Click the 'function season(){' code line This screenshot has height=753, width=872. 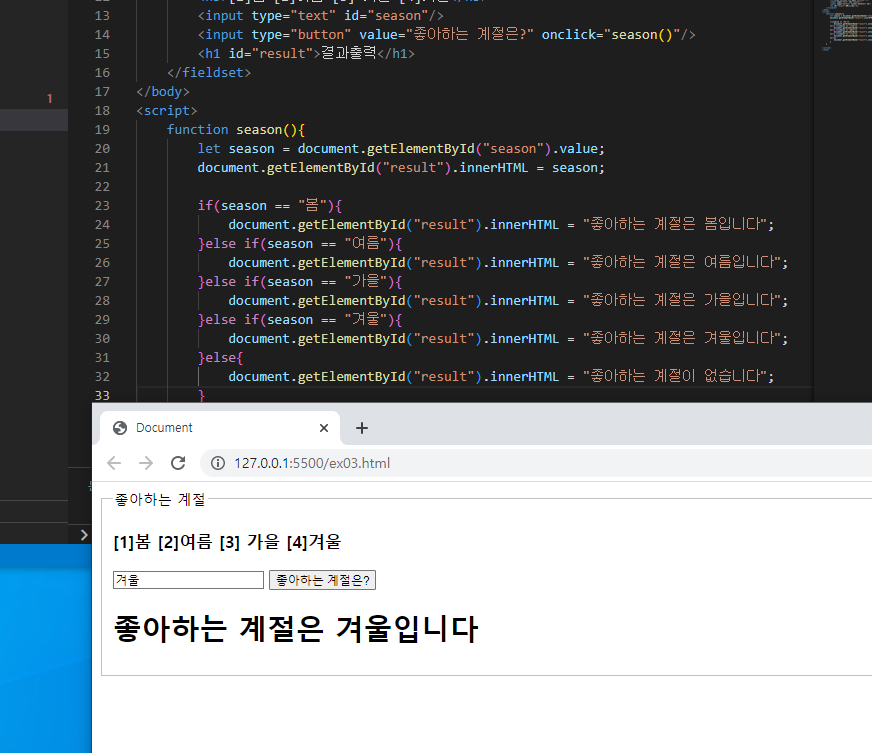point(236,130)
